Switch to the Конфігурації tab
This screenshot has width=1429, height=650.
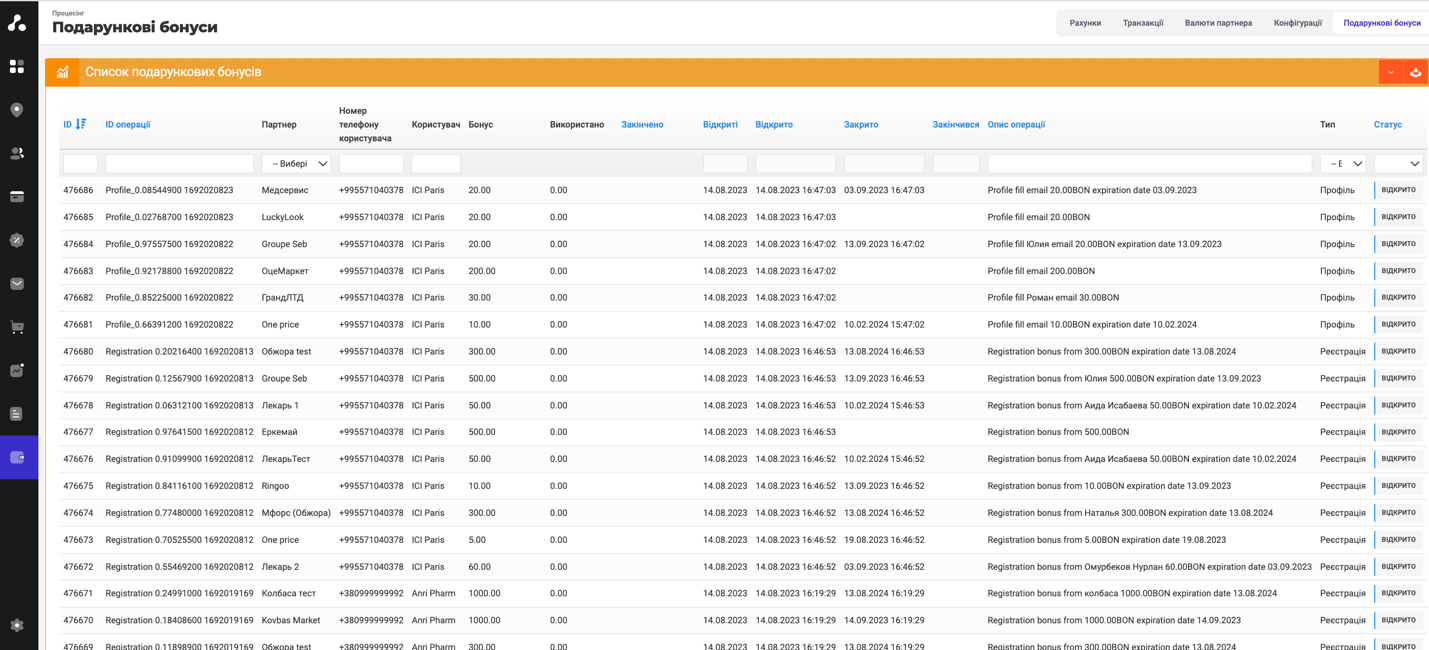tap(1297, 23)
